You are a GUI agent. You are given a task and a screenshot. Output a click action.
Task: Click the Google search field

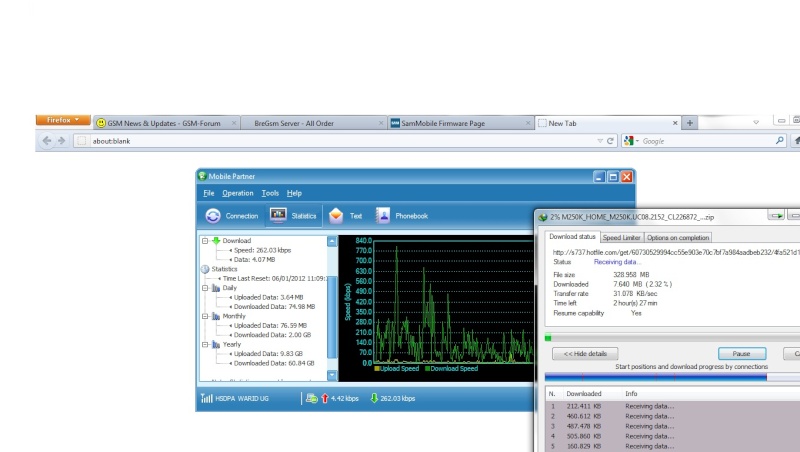pyautogui.click(x=708, y=141)
